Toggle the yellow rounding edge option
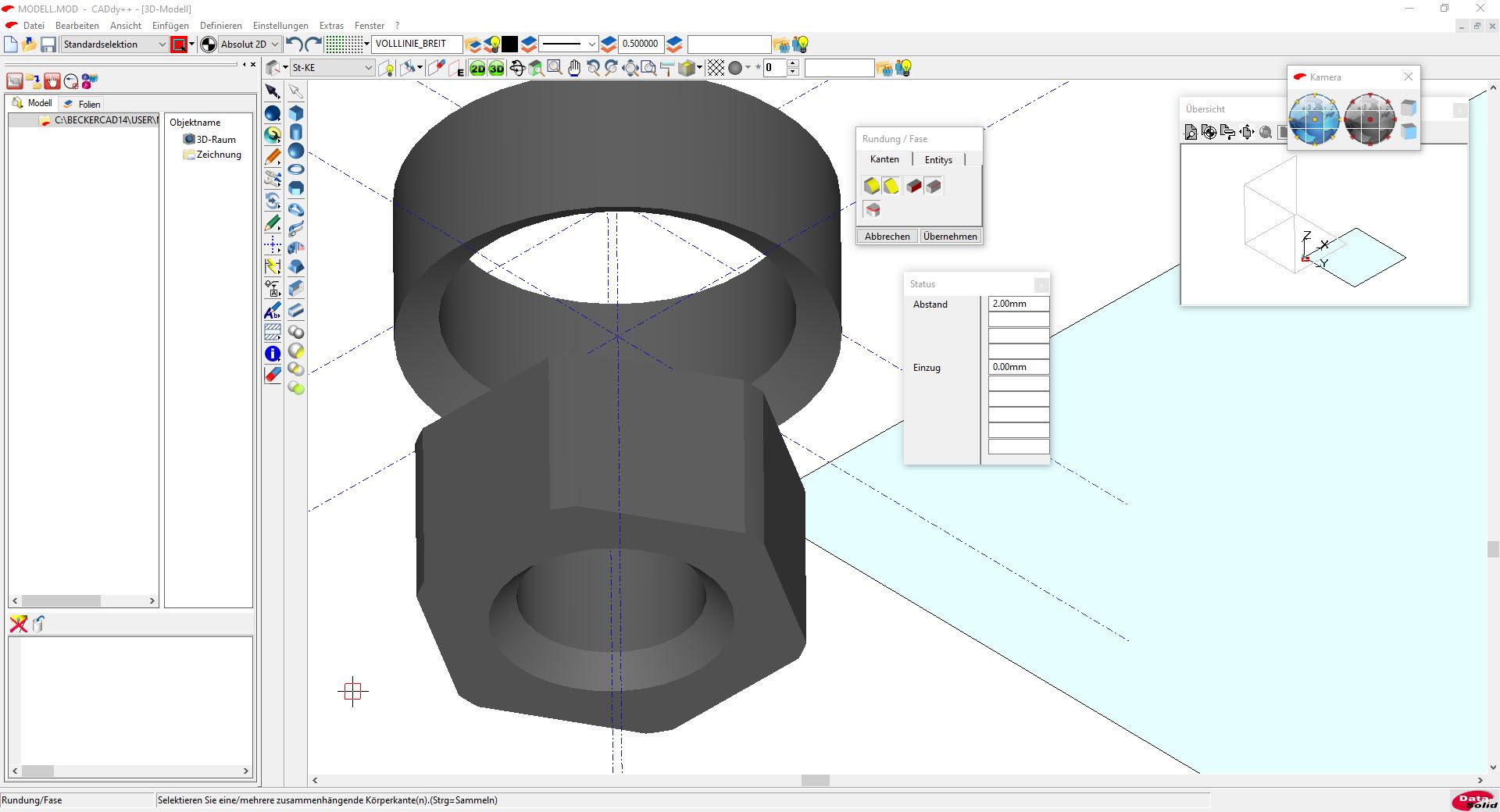 [872, 186]
